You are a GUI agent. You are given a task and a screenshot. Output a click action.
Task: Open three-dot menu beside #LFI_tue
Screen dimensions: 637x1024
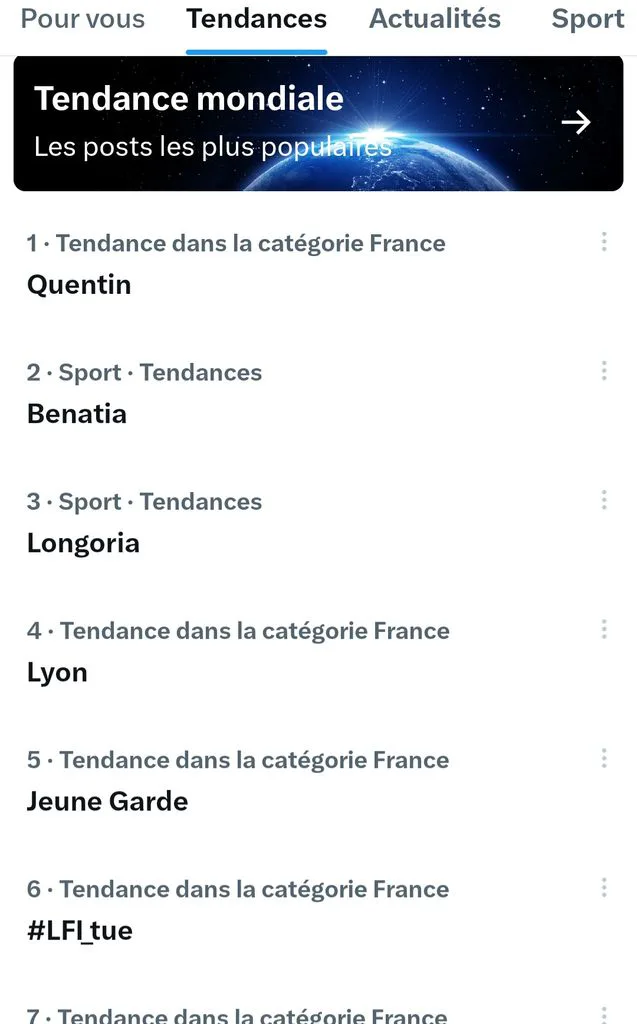click(x=604, y=888)
